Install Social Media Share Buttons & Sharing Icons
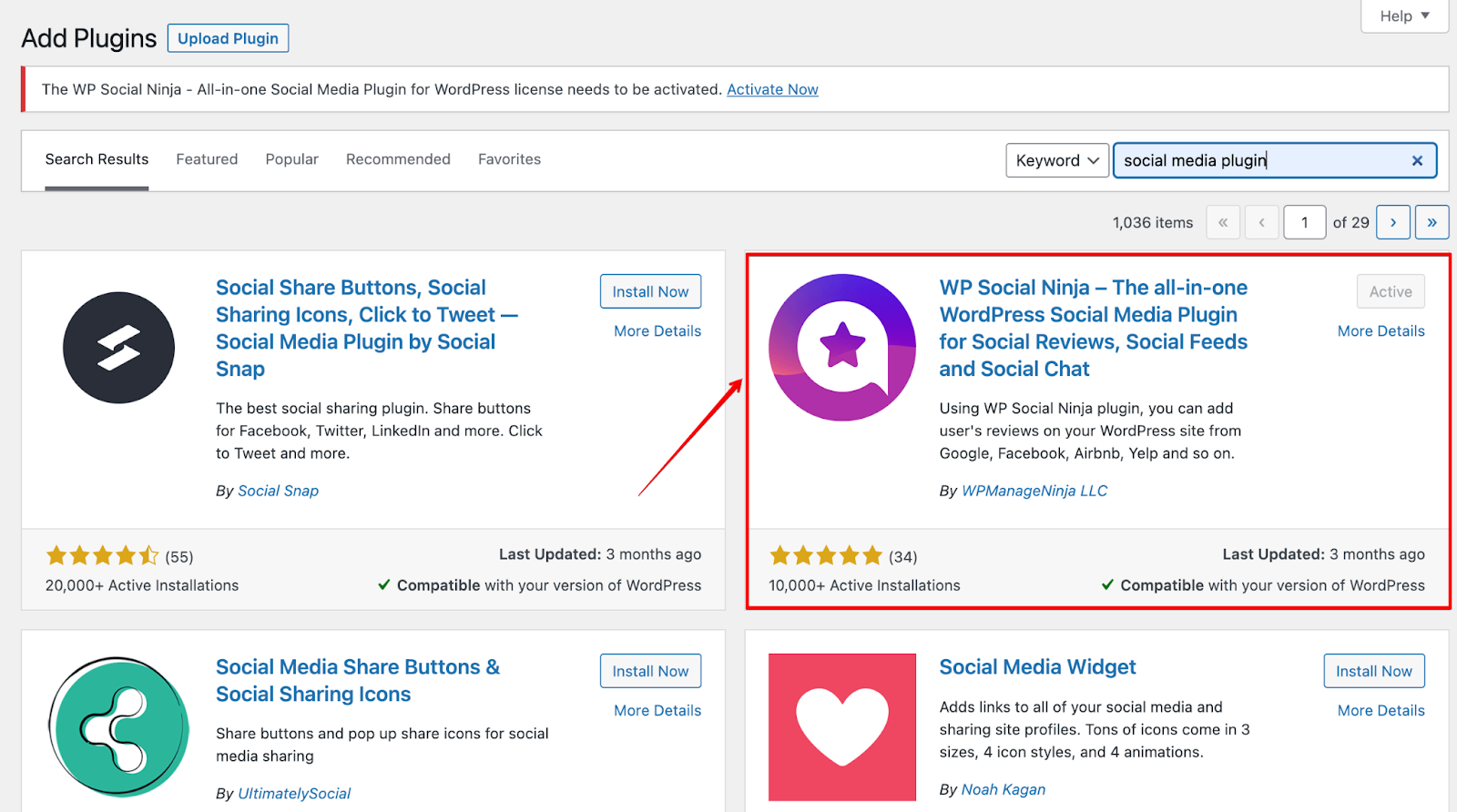This screenshot has height=812, width=1457. click(650, 671)
